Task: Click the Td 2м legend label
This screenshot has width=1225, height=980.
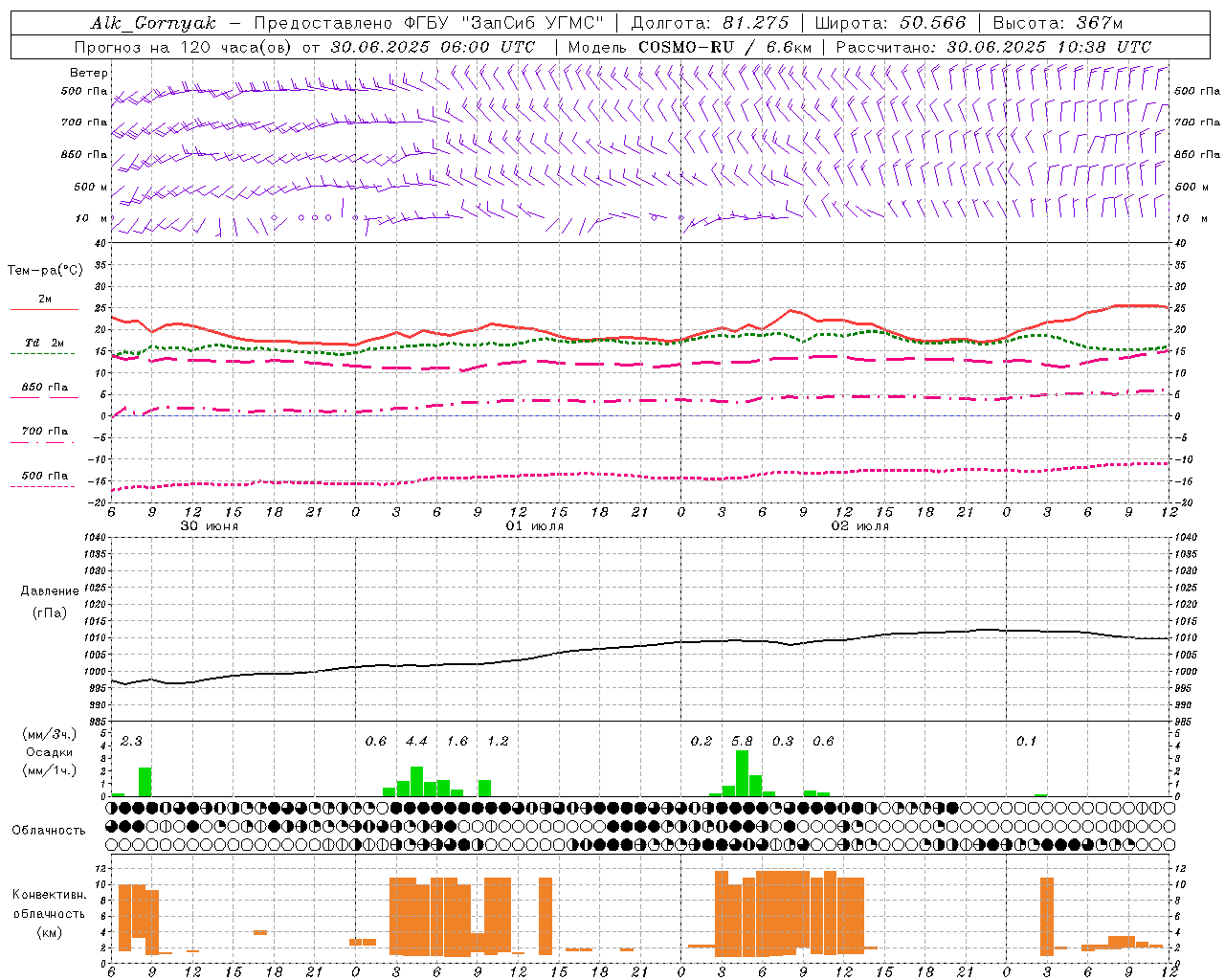Action: [45, 343]
